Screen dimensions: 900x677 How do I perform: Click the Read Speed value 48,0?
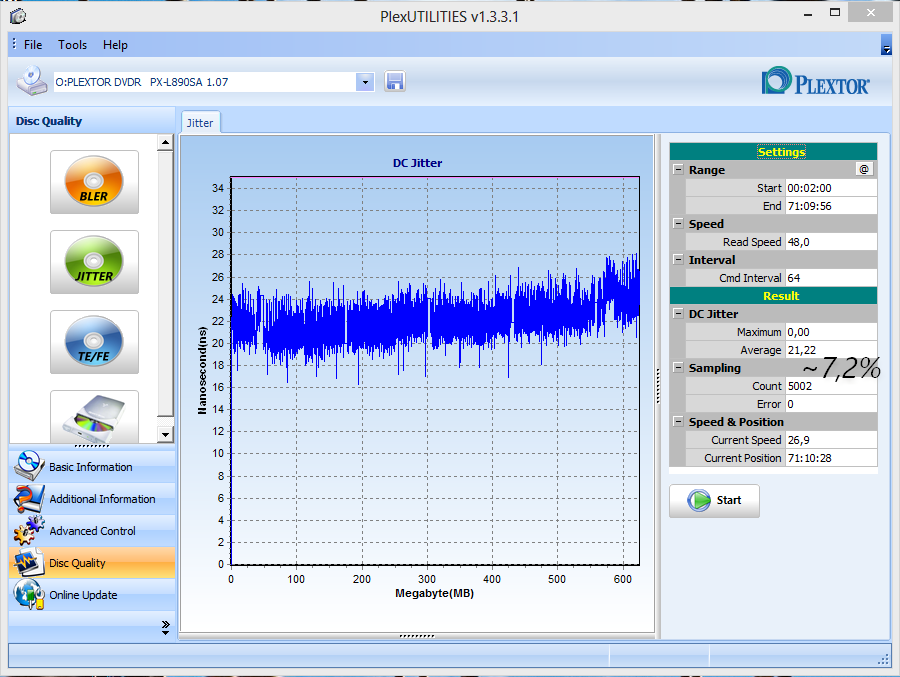point(831,242)
